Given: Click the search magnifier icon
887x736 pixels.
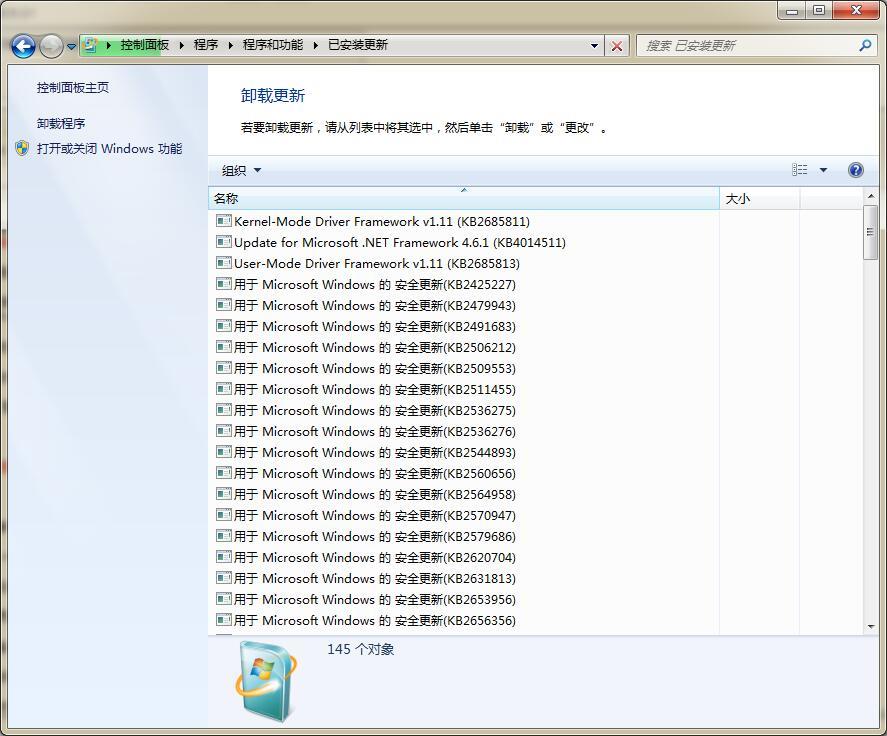Looking at the screenshot, I should pos(865,45).
